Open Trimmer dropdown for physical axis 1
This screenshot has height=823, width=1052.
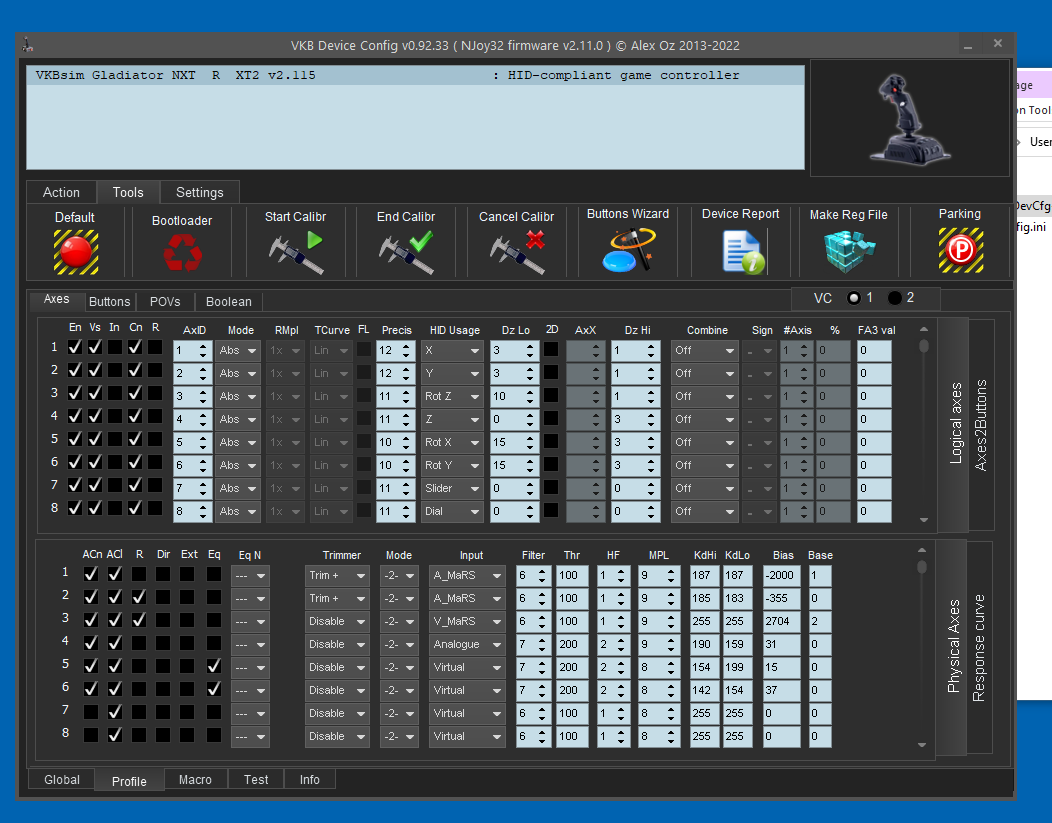(x=337, y=575)
